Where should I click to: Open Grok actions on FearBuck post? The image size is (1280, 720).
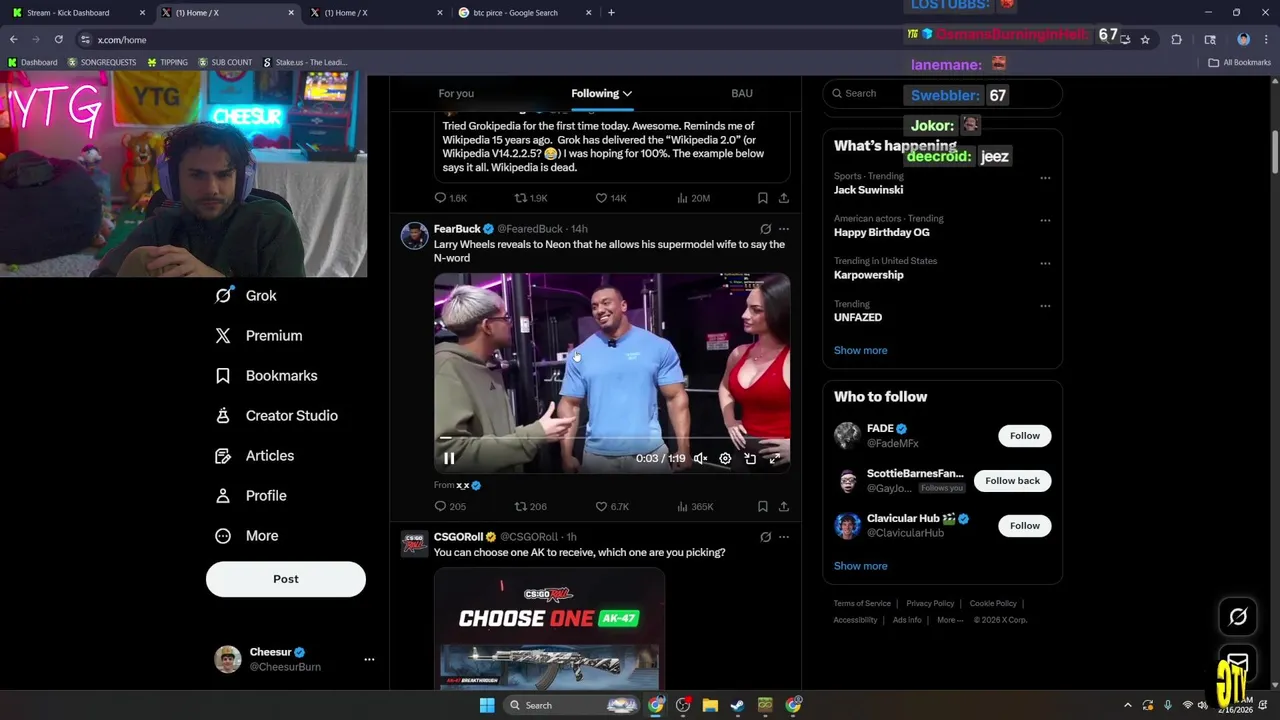(765, 229)
